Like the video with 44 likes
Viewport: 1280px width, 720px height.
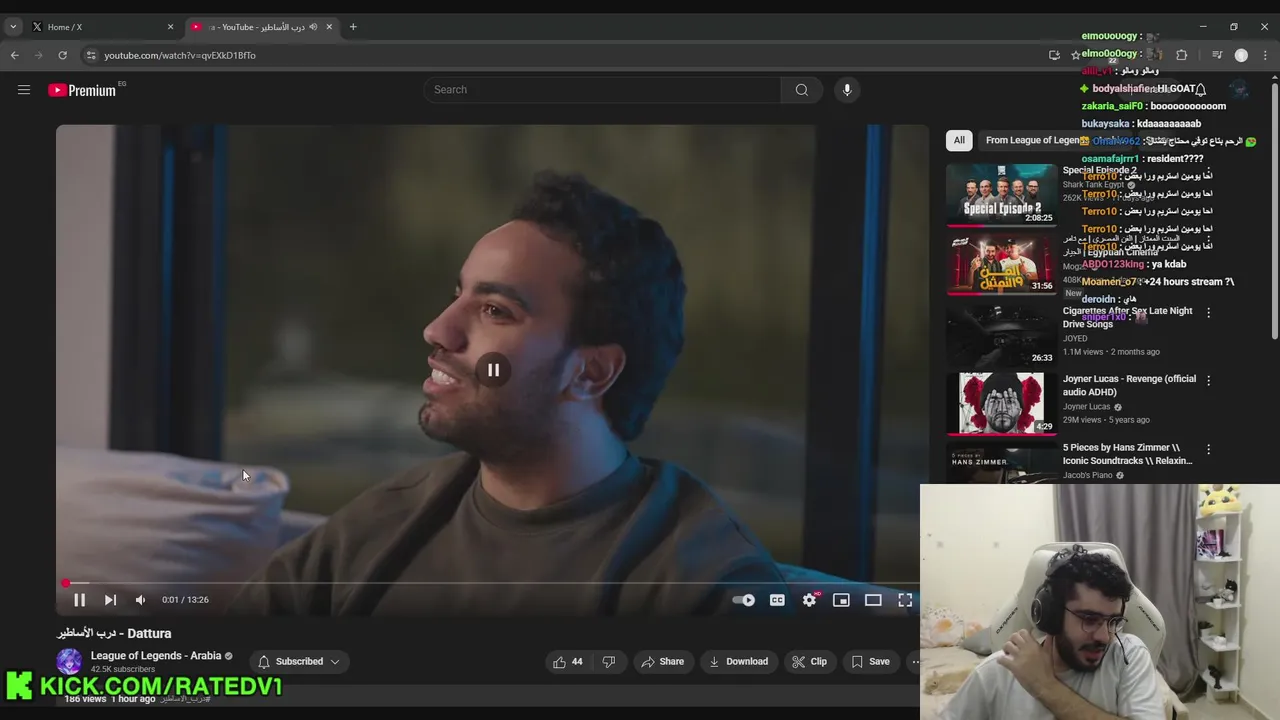(568, 661)
